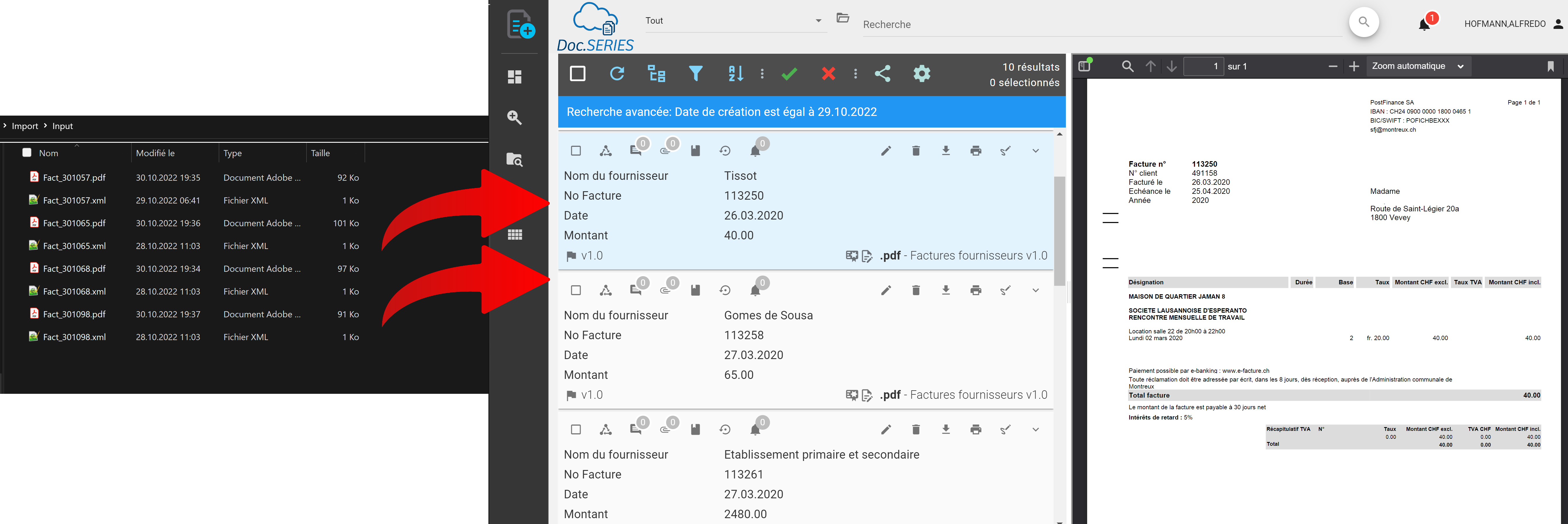Sort explorer files by Type column
Image resolution: width=1568 pixels, height=524 pixels.
point(233,154)
